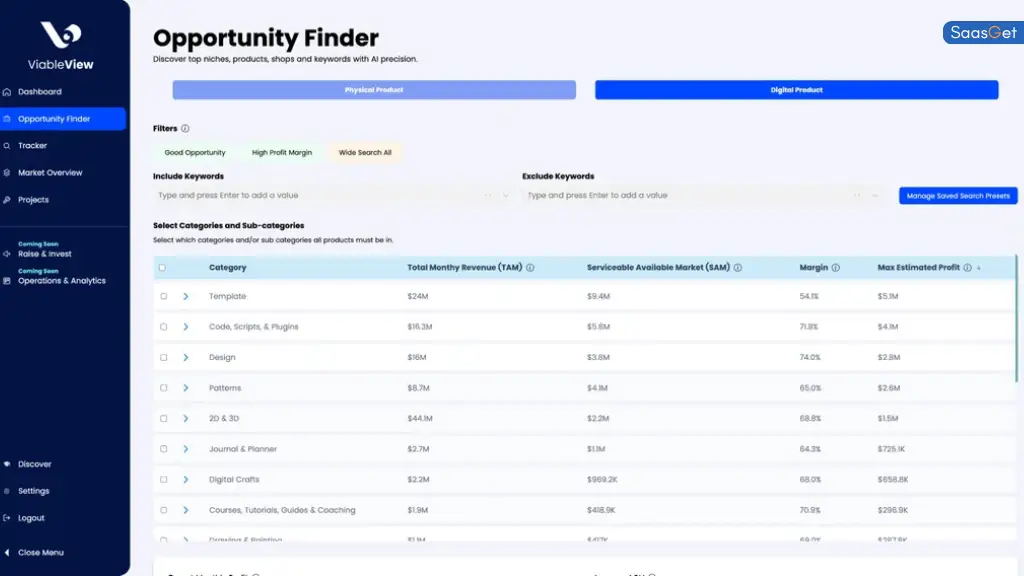Click the ViableView logo icon
This screenshot has width=1024, height=576.
64,35
